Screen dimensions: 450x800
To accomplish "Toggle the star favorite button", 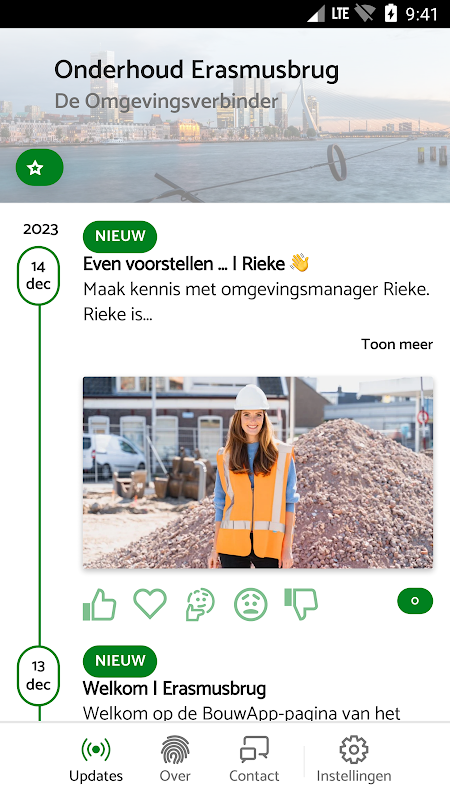I will 40,167.
